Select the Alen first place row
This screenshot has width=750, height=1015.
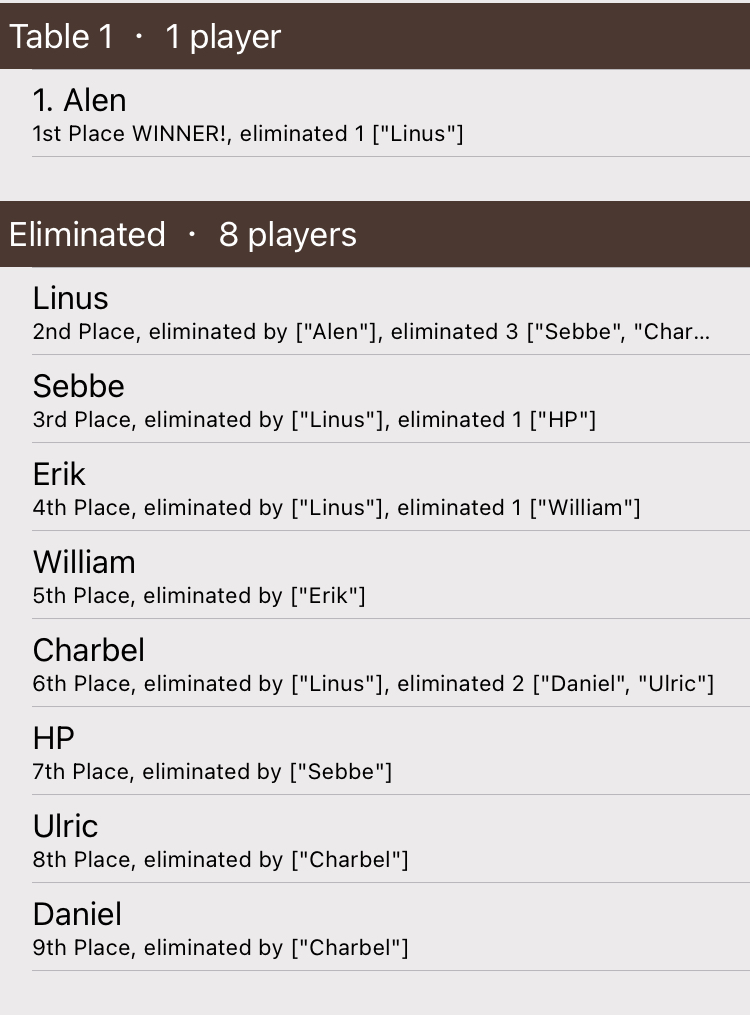tap(375, 113)
